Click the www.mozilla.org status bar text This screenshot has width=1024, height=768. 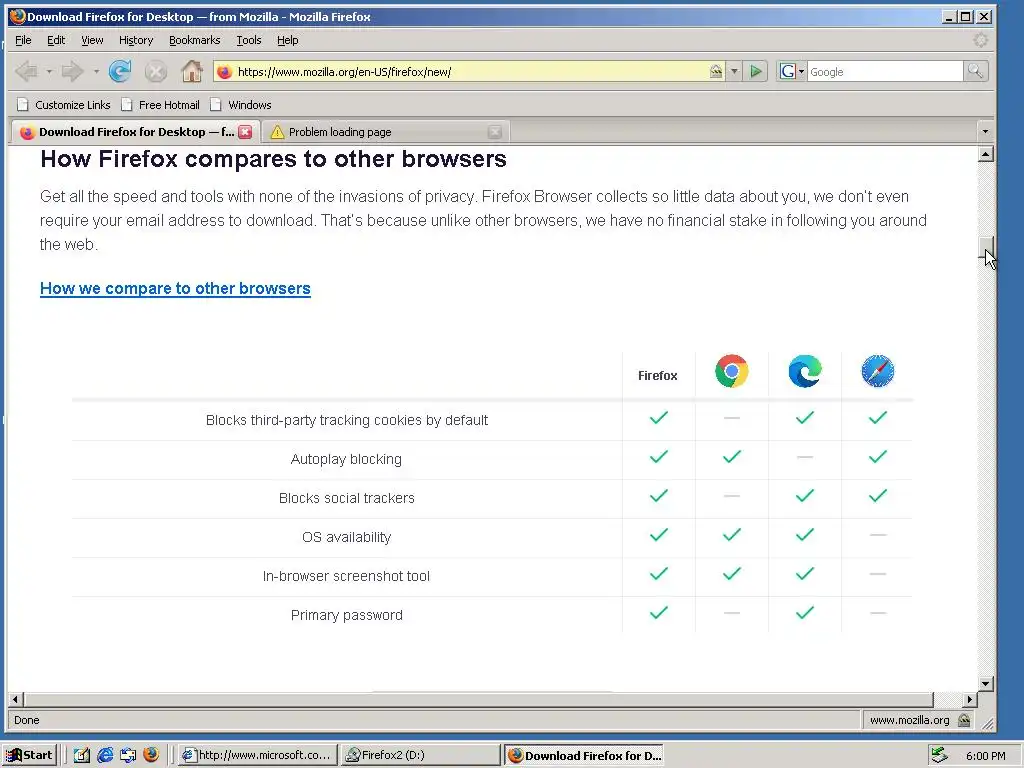tap(909, 720)
